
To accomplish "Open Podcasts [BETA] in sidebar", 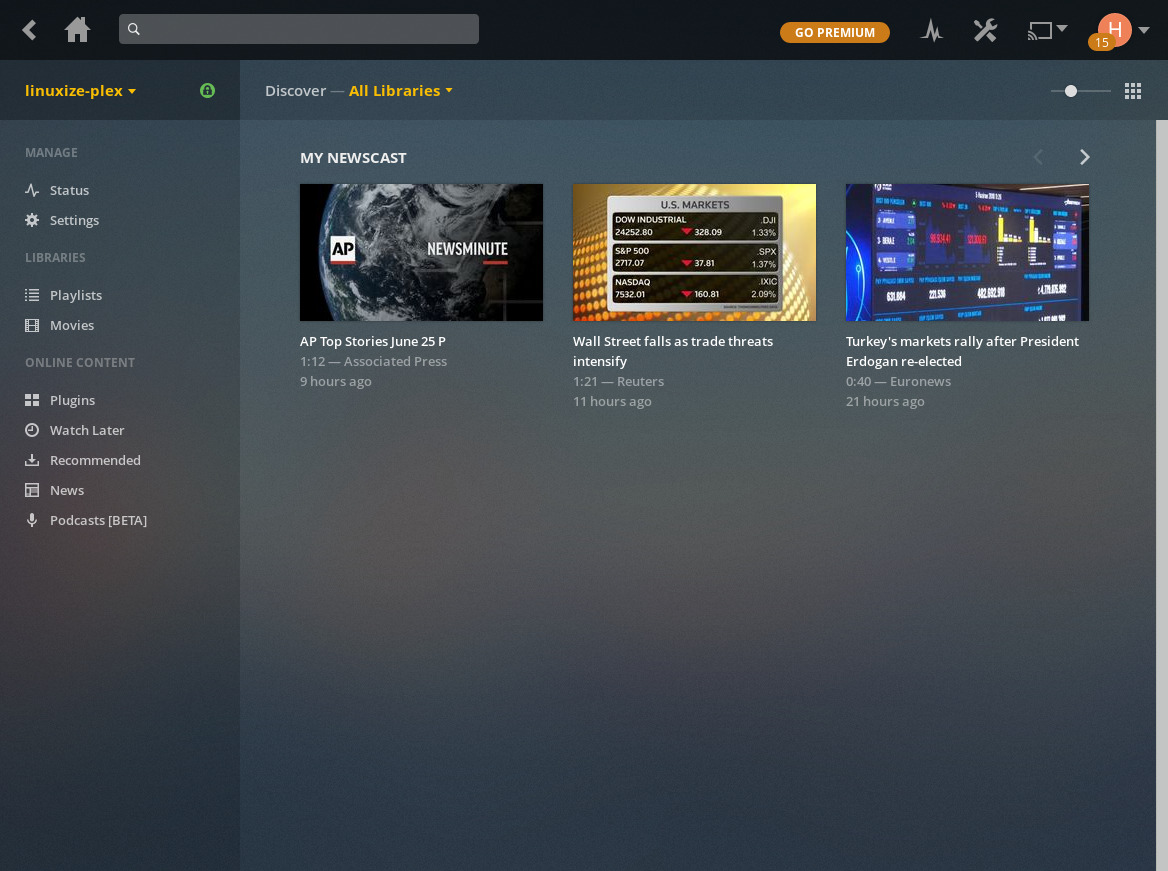I will tap(98, 520).
